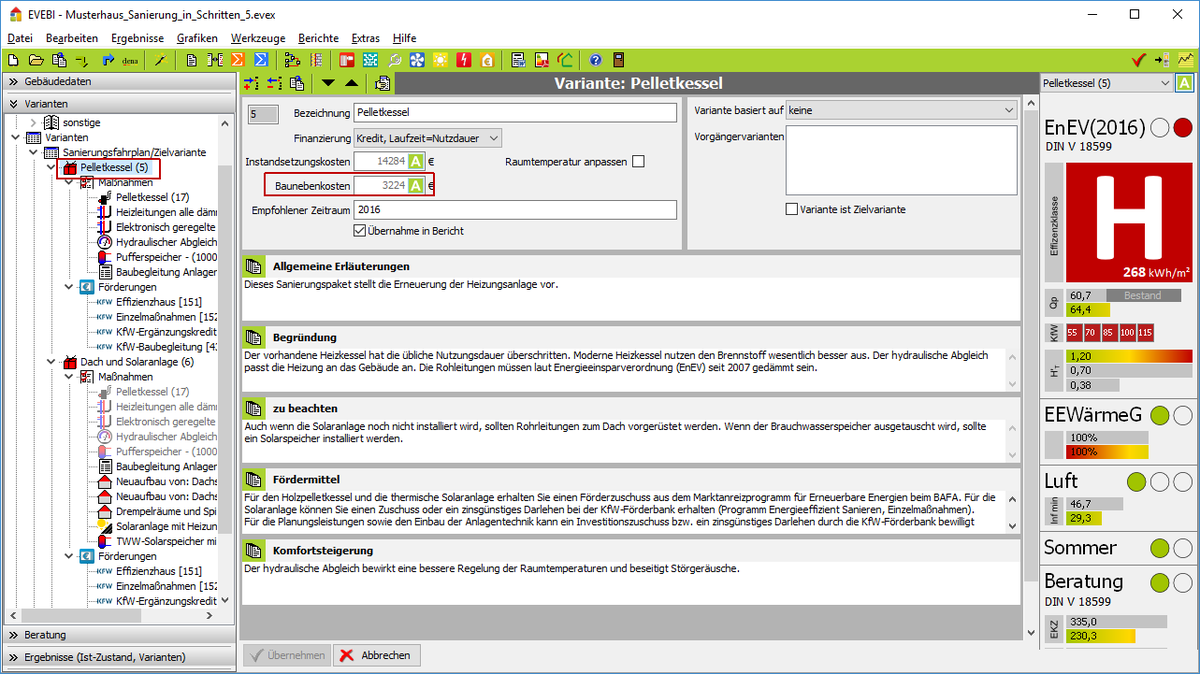Select Drempelräume und Spi tree item

click(x=166, y=511)
